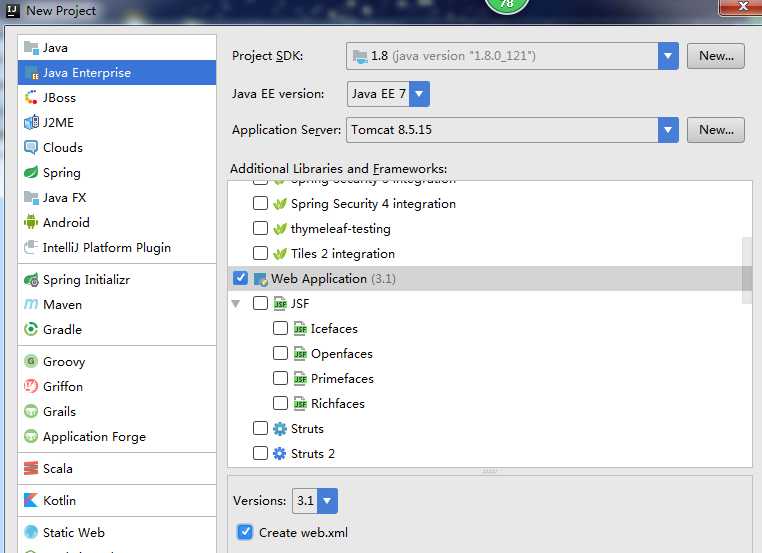The image size is (762, 553).
Task: Select the Spring Initializr label
Action: point(87,280)
